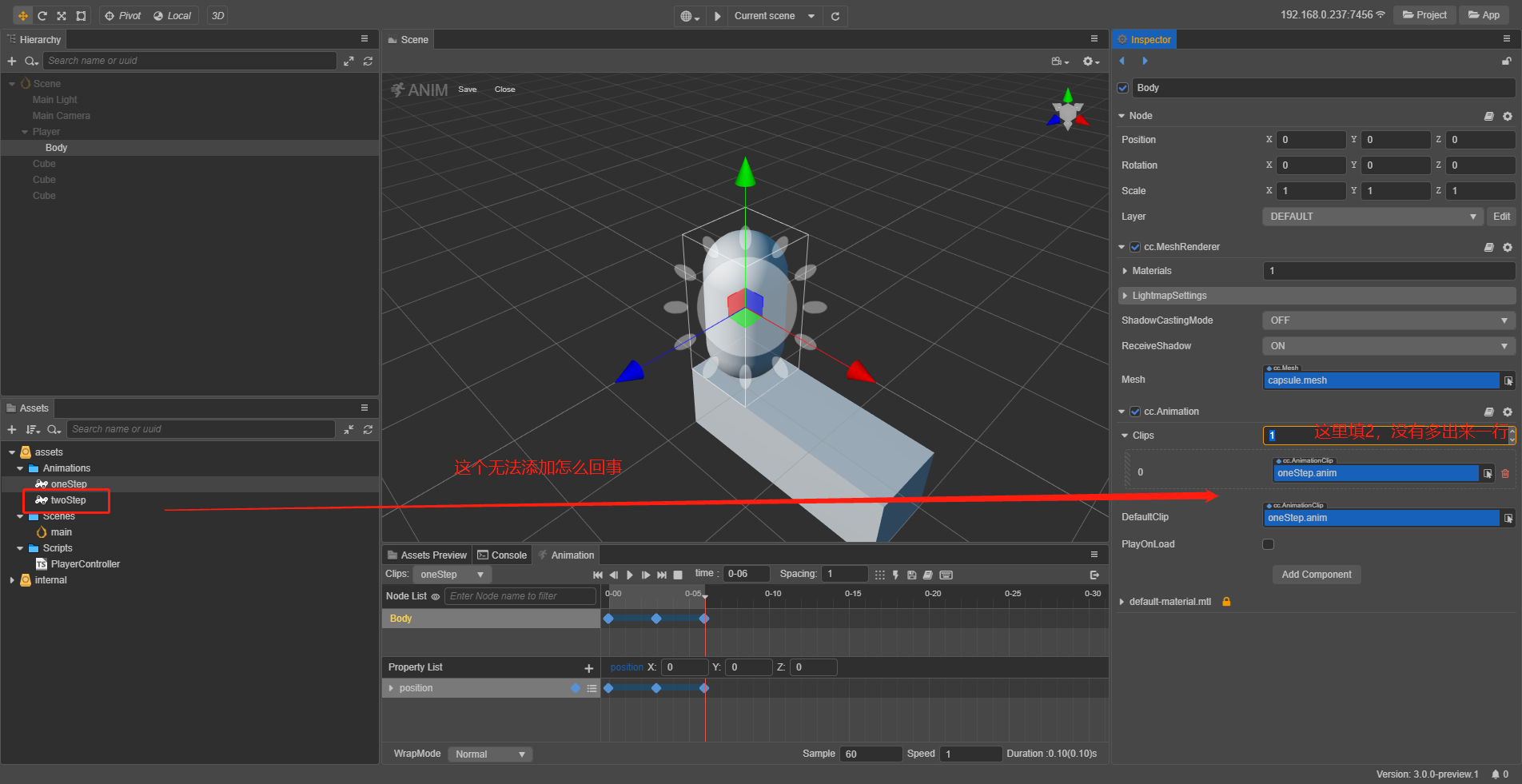Add a new property in Property List
This screenshot has width=1522, height=784.
click(x=589, y=668)
